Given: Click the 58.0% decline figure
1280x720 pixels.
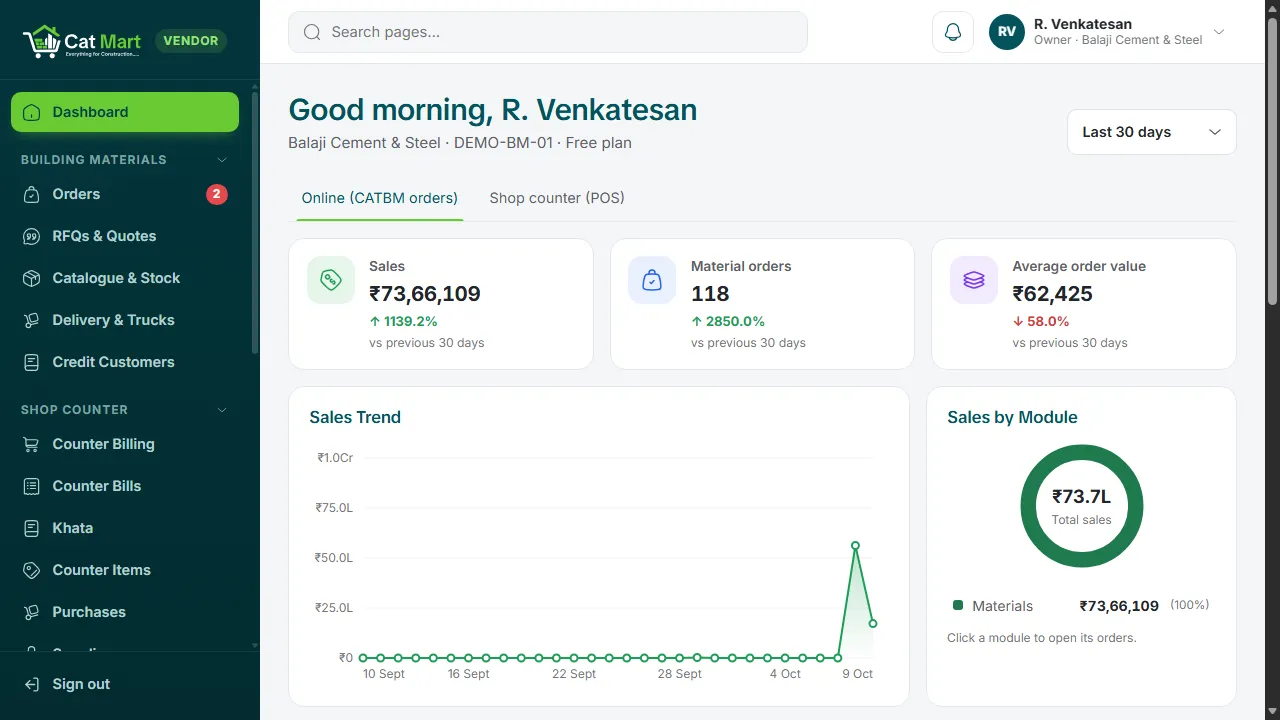Looking at the screenshot, I should click(x=1041, y=321).
